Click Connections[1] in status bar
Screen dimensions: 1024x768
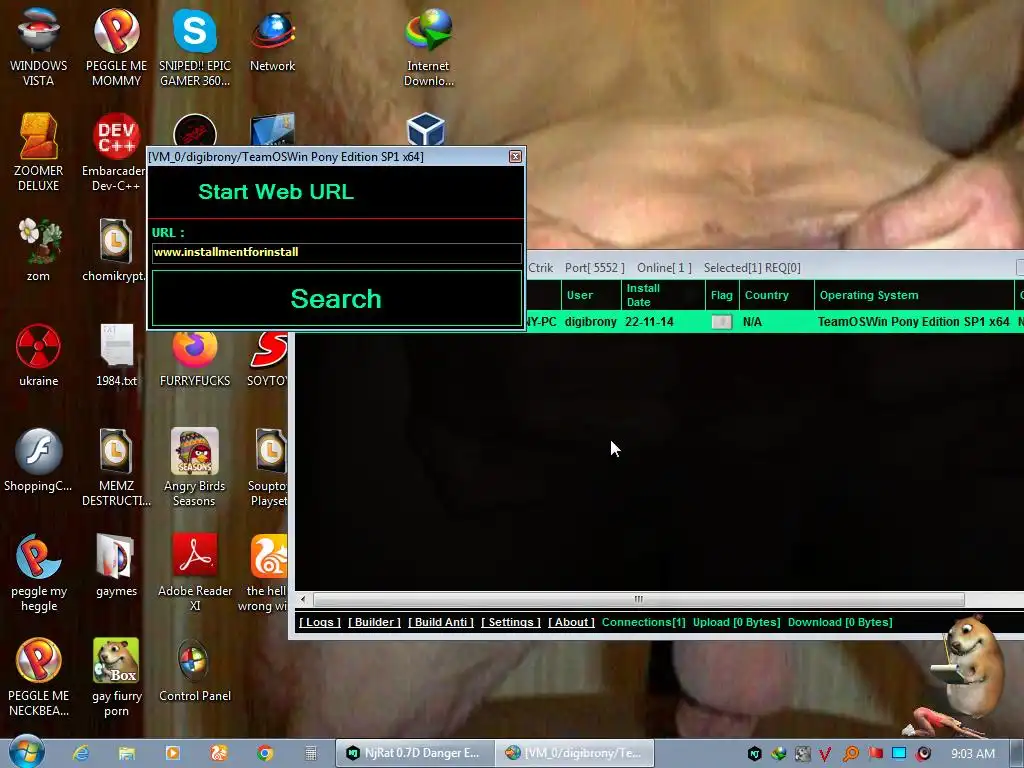(644, 622)
